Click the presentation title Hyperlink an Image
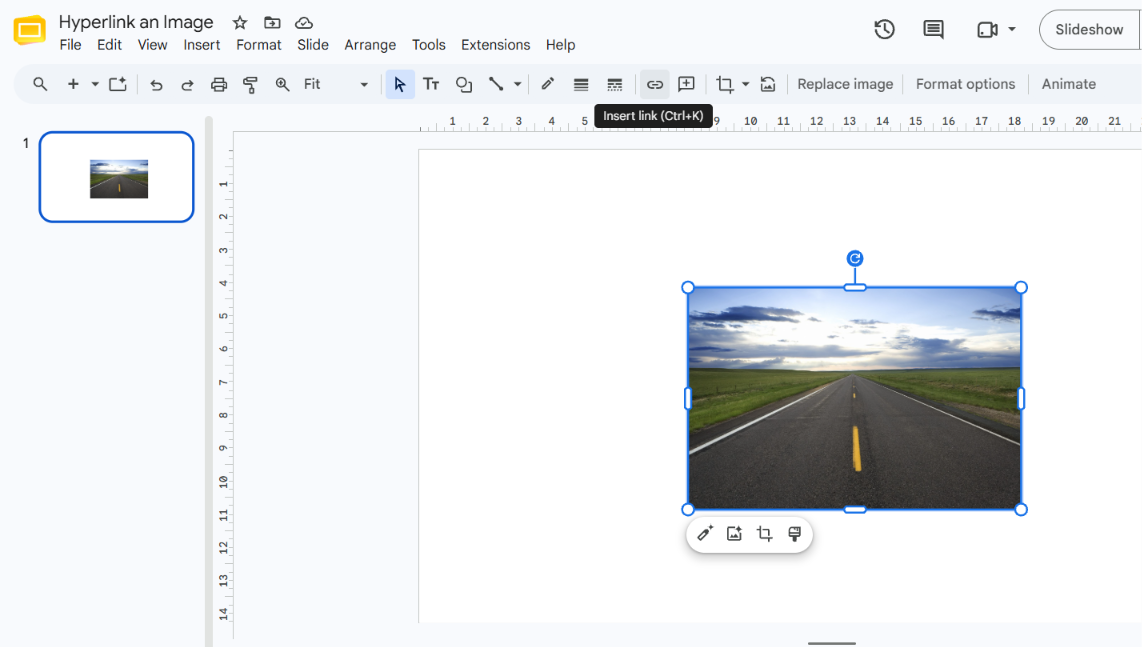This screenshot has height=647, width=1142. (135, 23)
